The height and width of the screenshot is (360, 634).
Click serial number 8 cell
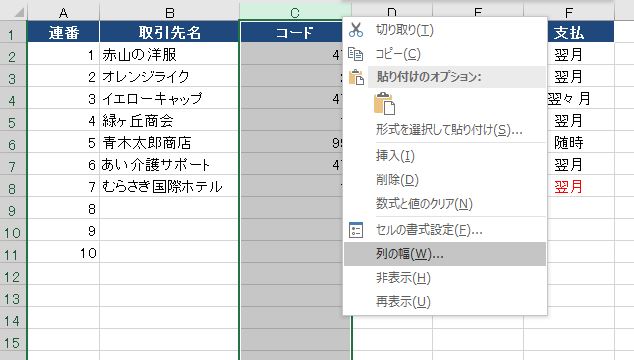tap(63, 209)
